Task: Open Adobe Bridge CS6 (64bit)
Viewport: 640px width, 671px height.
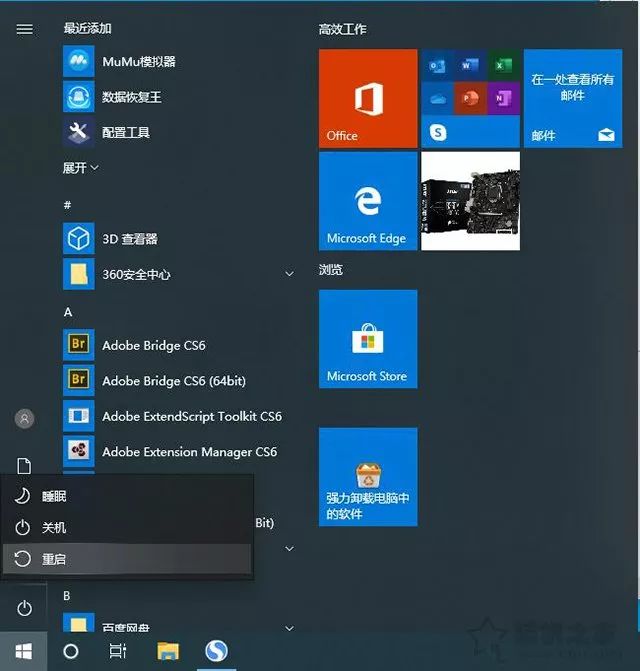Action: tap(173, 381)
